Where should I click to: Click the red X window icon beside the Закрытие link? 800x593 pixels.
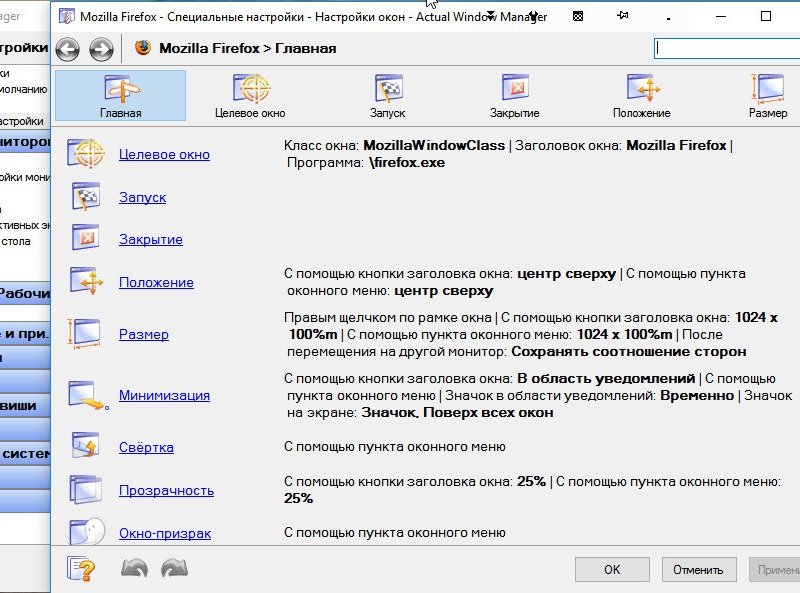[86, 237]
